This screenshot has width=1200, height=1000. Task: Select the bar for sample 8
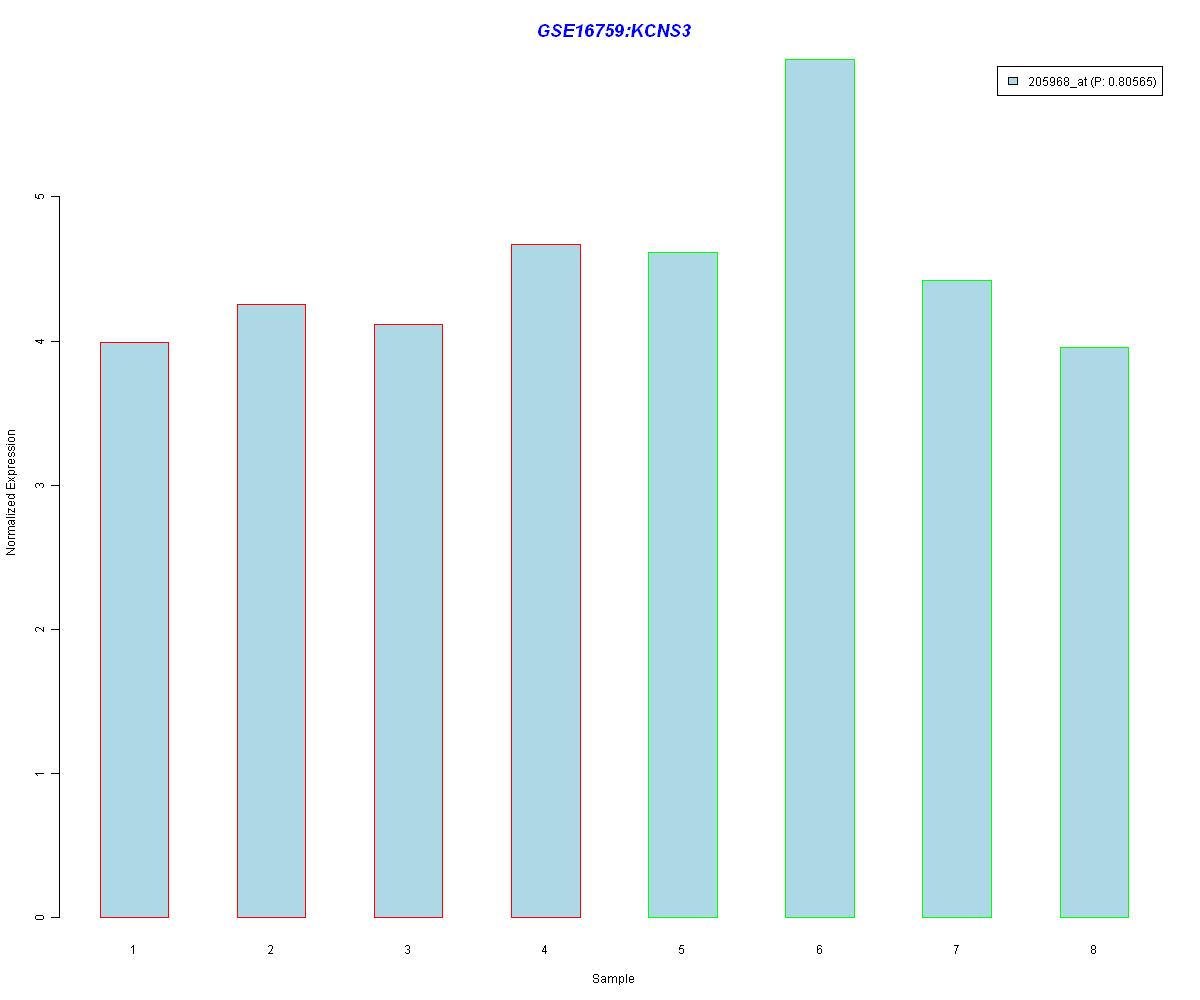click(x=1094, y=632)
